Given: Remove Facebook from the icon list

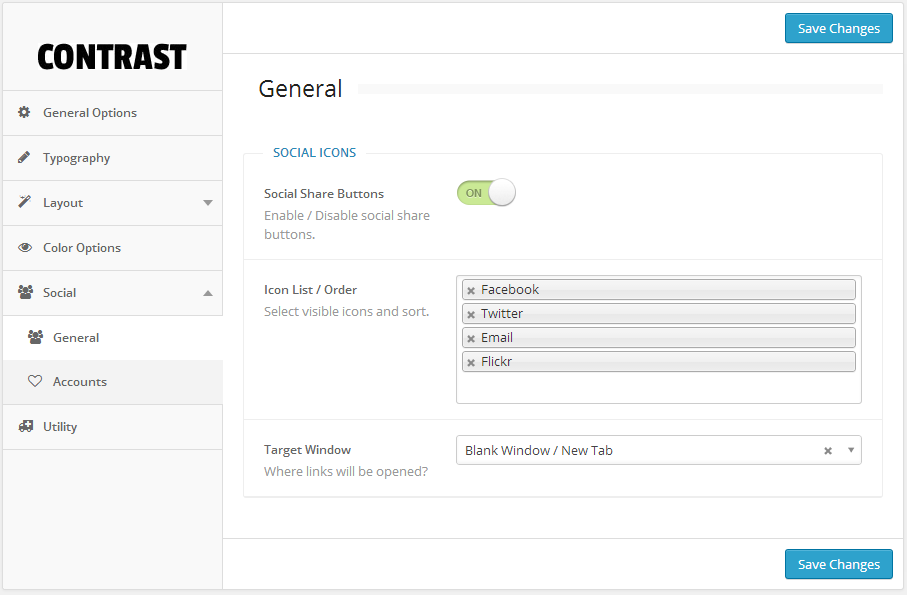Looking at the screenshot, I should (471, 290).
